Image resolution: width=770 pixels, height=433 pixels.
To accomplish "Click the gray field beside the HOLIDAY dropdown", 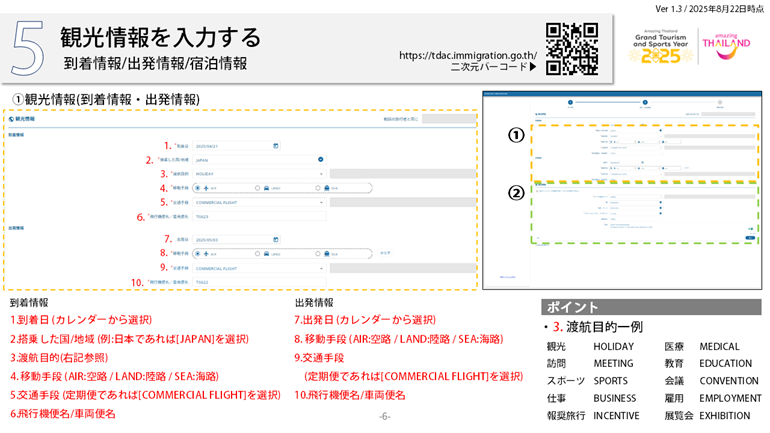I will pos(403,174).
